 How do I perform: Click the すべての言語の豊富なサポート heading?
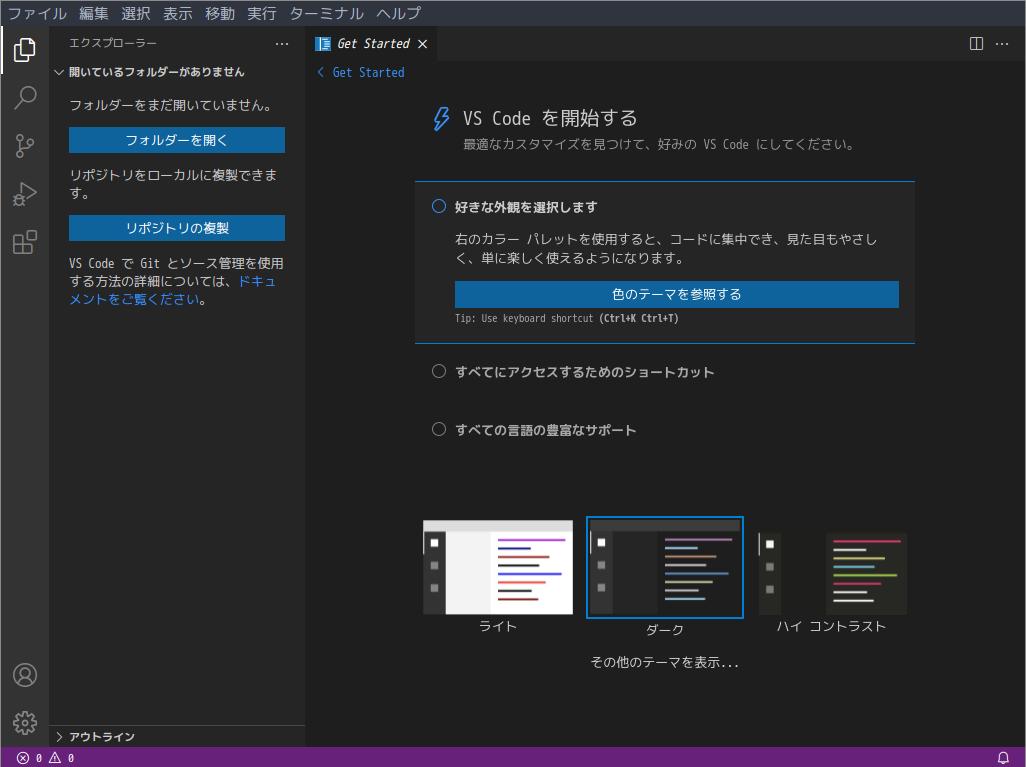pos(545,430)
